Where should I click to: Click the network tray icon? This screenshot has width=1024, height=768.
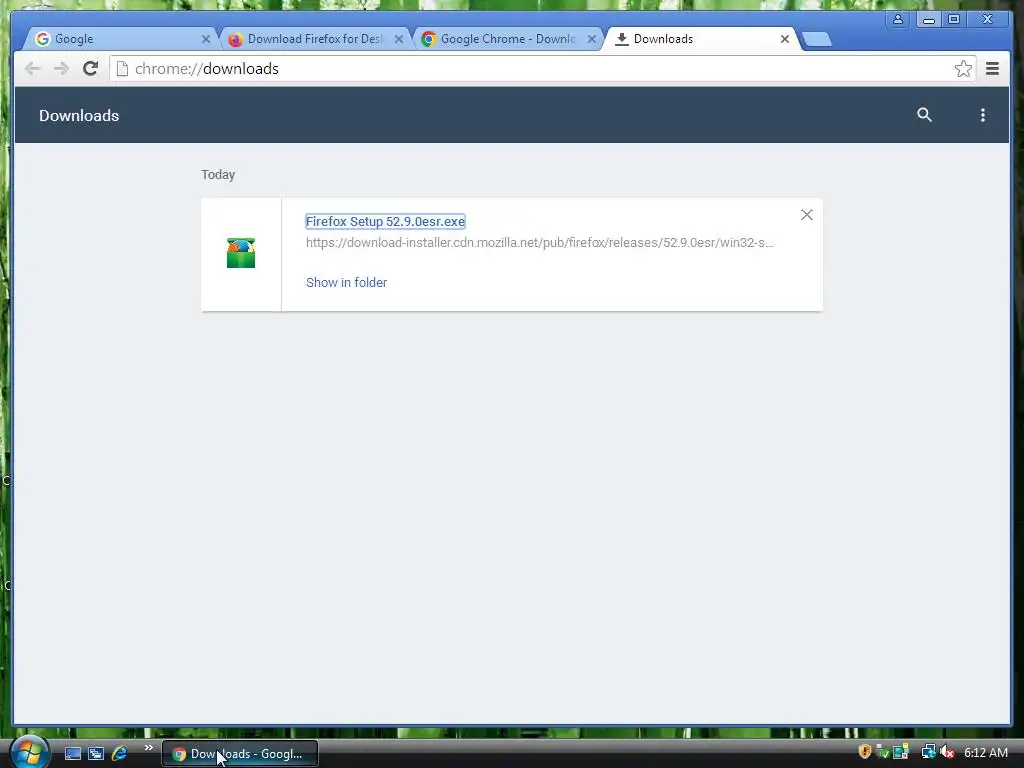tap(927, 752)
